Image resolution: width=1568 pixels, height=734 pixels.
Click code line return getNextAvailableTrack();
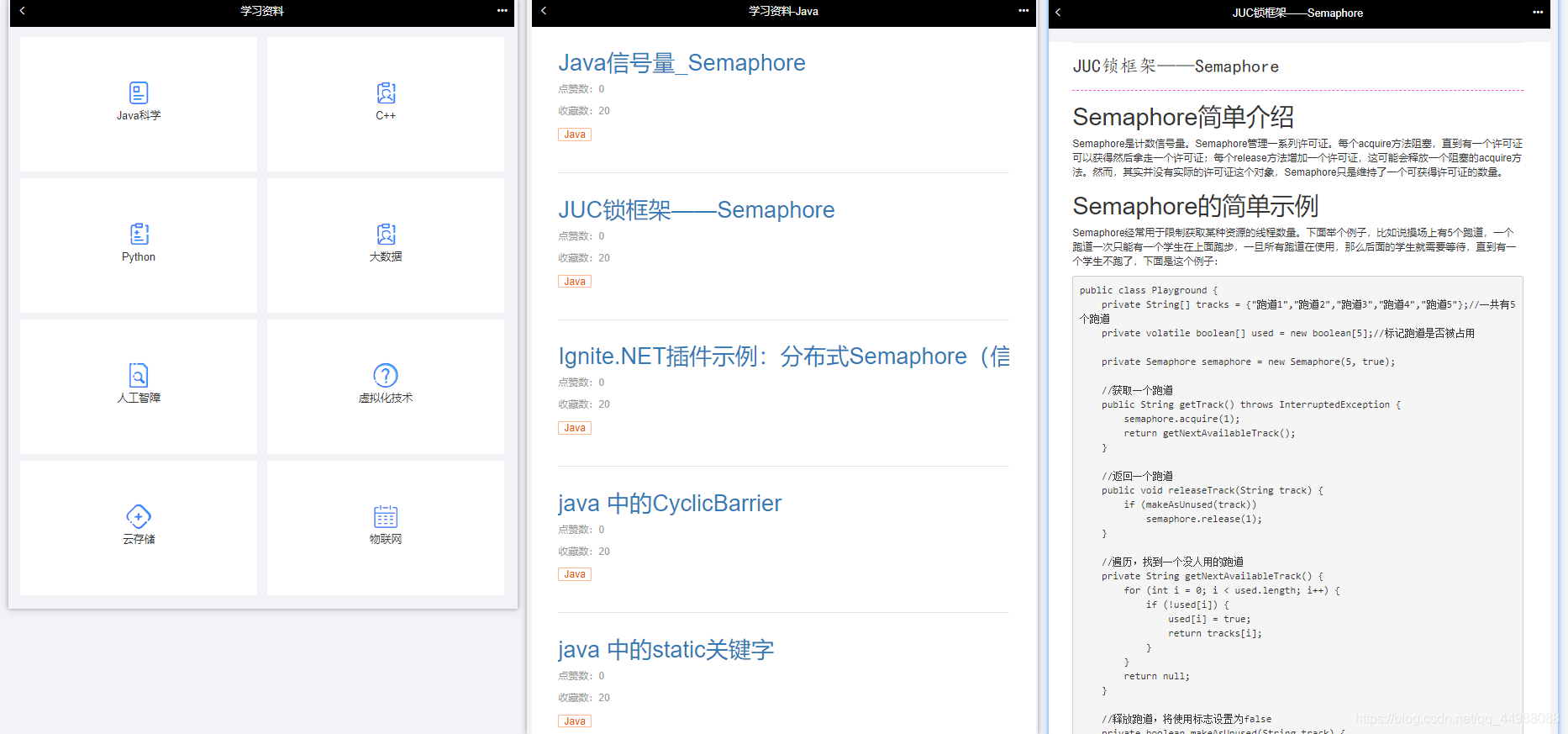pos(1209,434)
